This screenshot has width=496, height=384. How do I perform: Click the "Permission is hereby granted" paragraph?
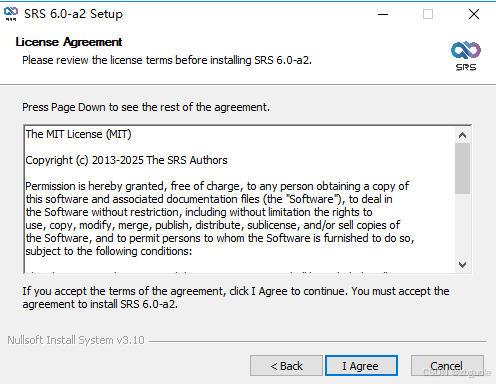coord(220,218)
